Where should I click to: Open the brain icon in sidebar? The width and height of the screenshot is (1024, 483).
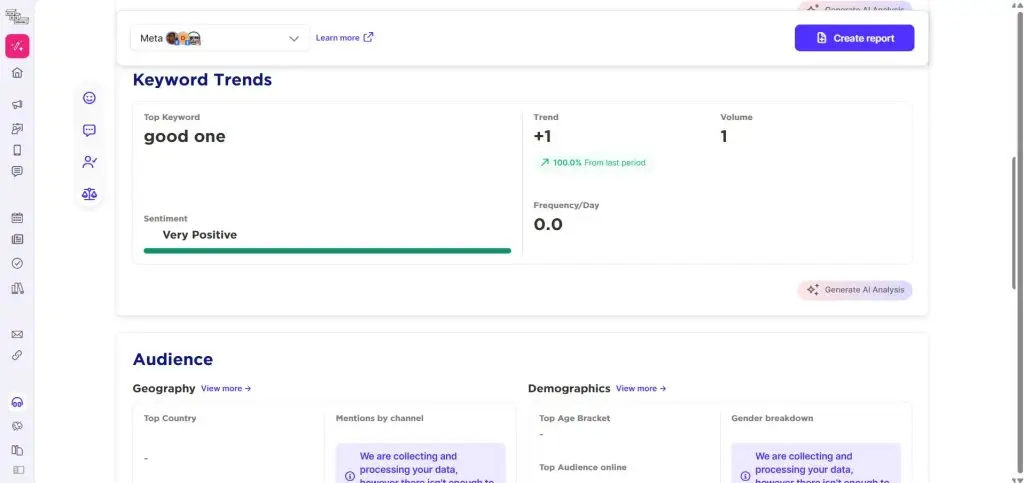click(18, 426)
